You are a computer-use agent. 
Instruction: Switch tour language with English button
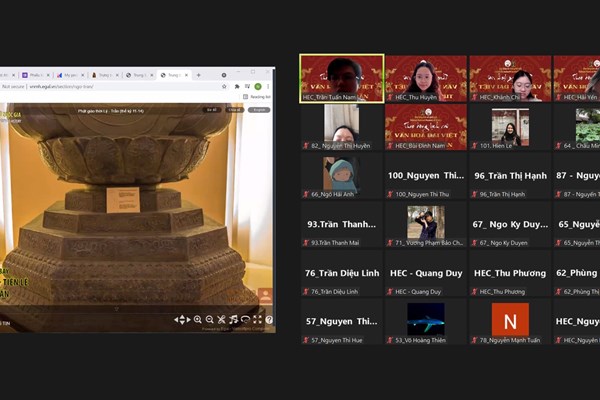pos(259,110)
